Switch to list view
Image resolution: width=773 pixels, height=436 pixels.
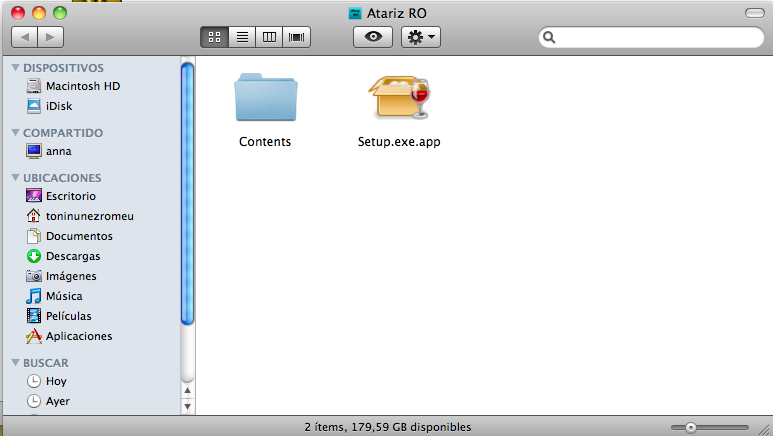pyautogui.click(x=242, y=37)
